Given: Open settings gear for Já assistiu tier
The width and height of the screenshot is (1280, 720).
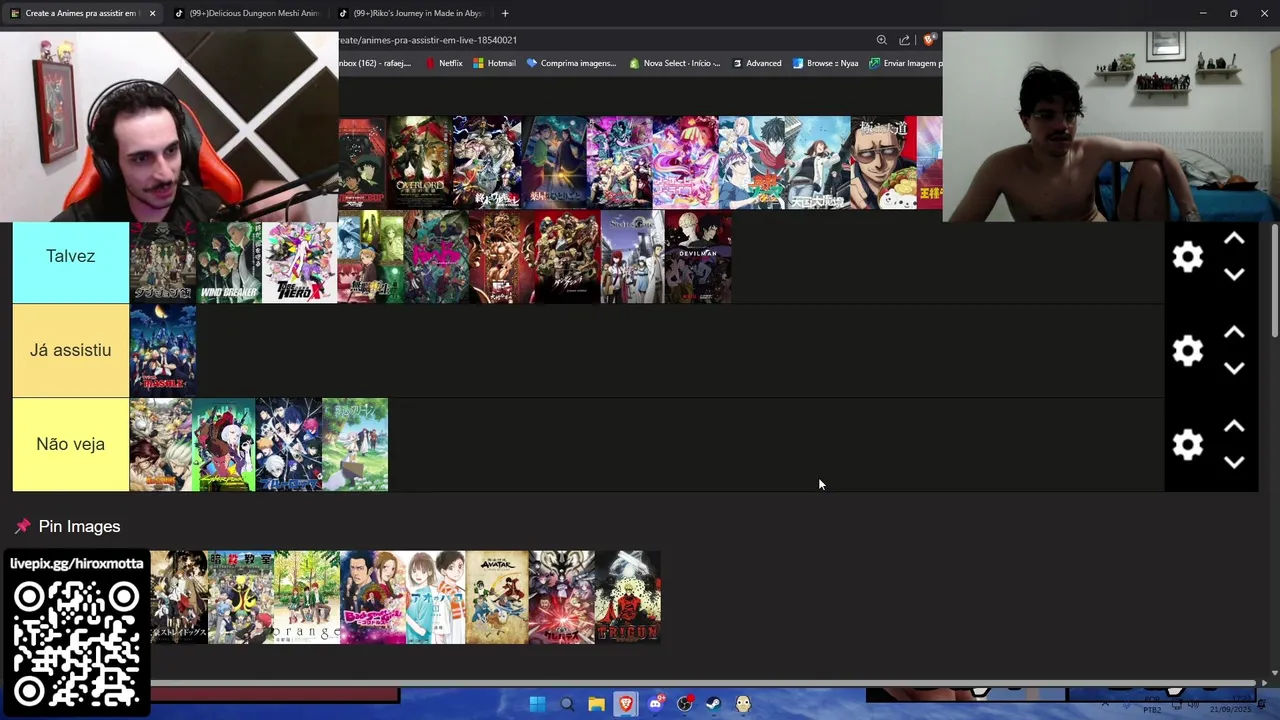Looking at the screenshot, I should click(1187, 351).
